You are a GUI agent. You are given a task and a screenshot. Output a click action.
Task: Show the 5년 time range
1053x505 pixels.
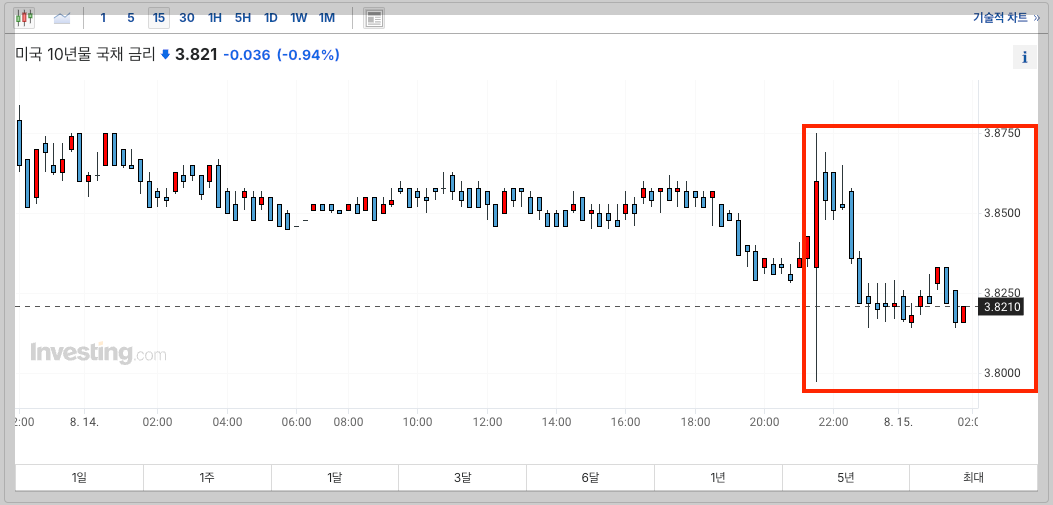[x=845, y=477]
